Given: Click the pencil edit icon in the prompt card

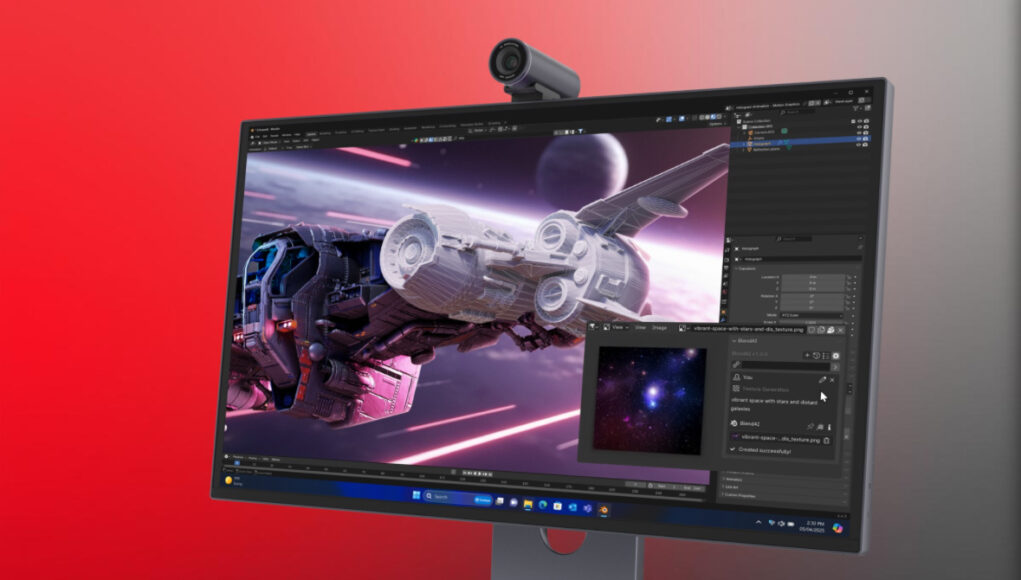Looking at the screenshot, I should point(822,380).
